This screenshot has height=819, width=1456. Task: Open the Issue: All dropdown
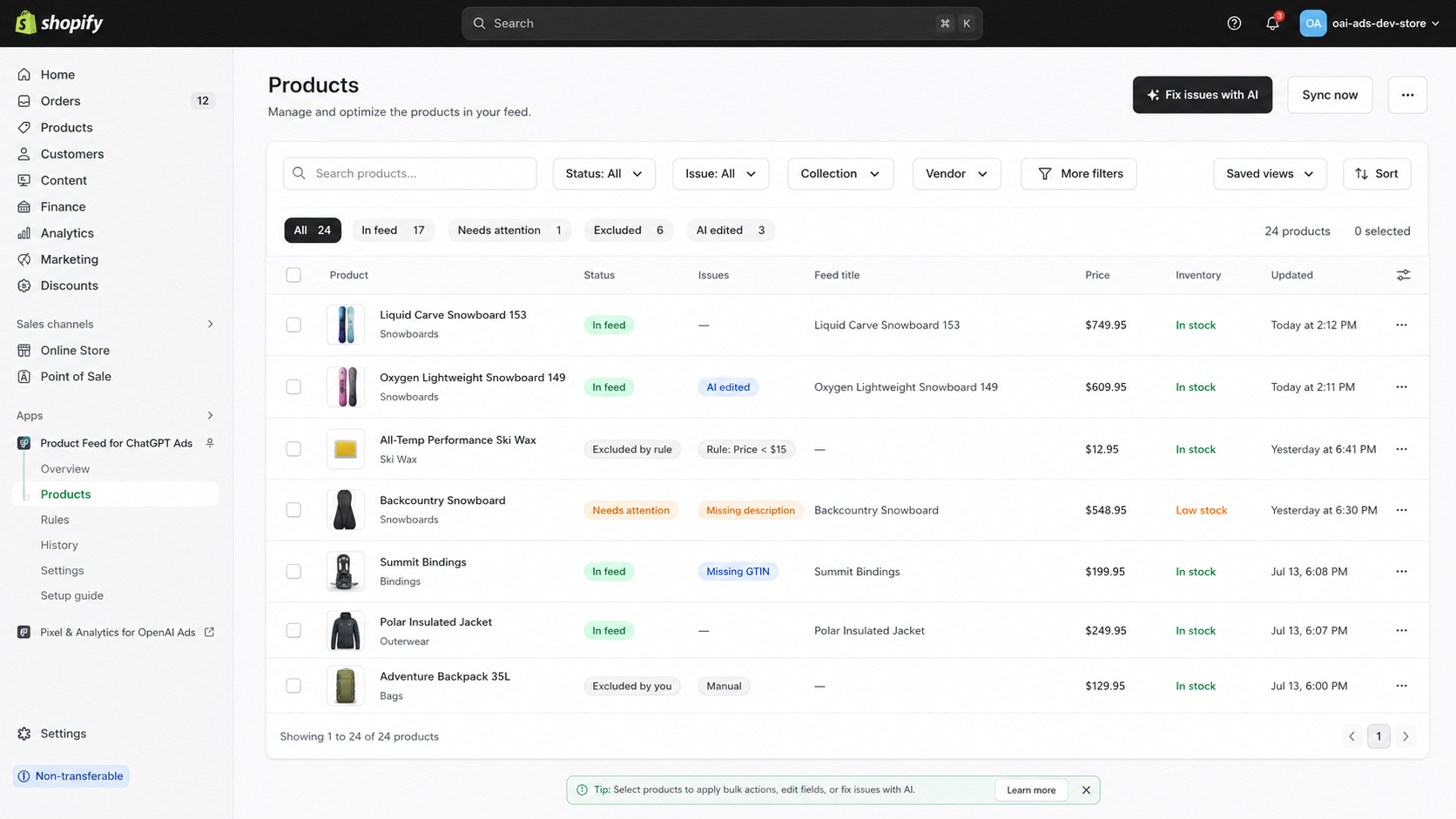(720, 173)
